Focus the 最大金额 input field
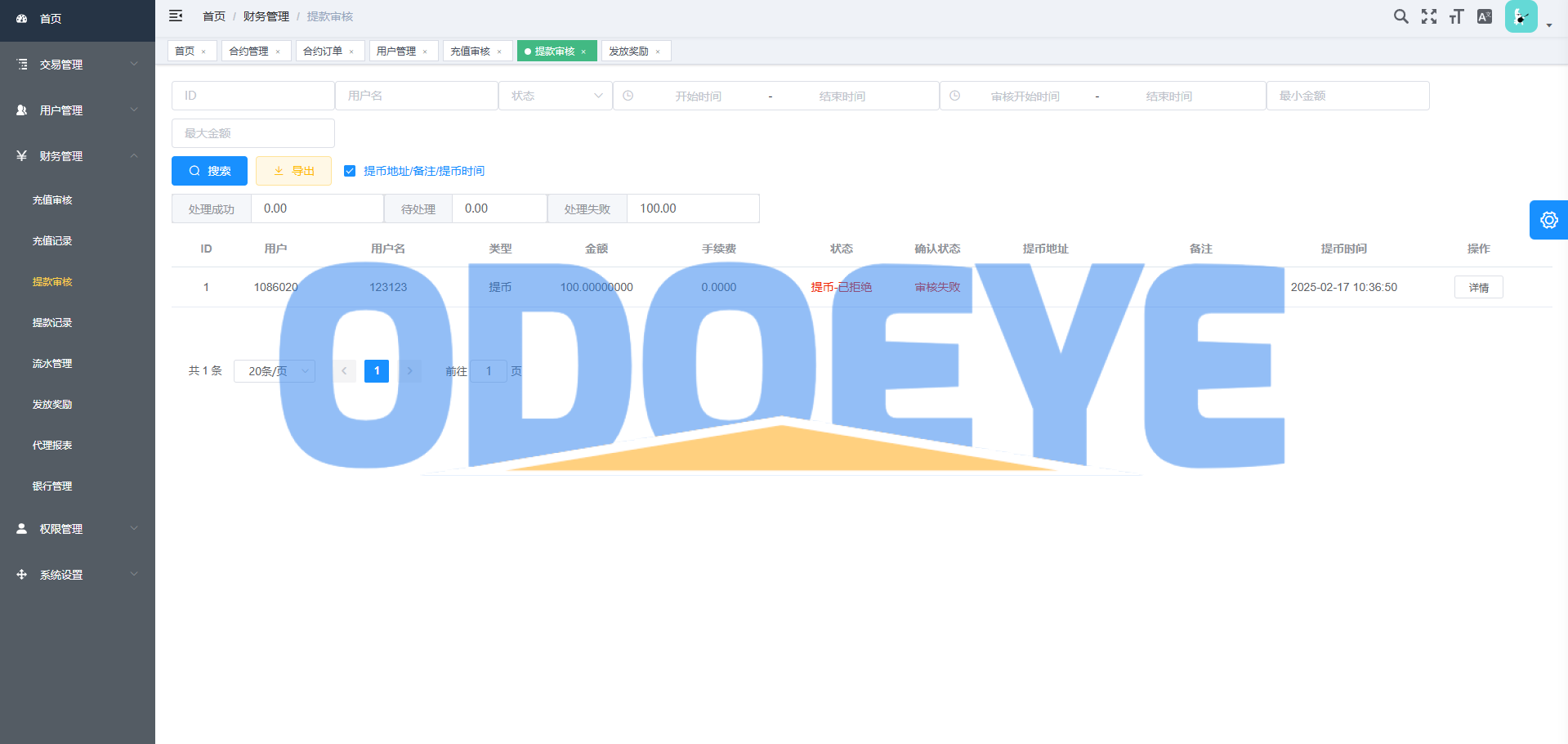1568x744 pixels. [x=253, y=133]
